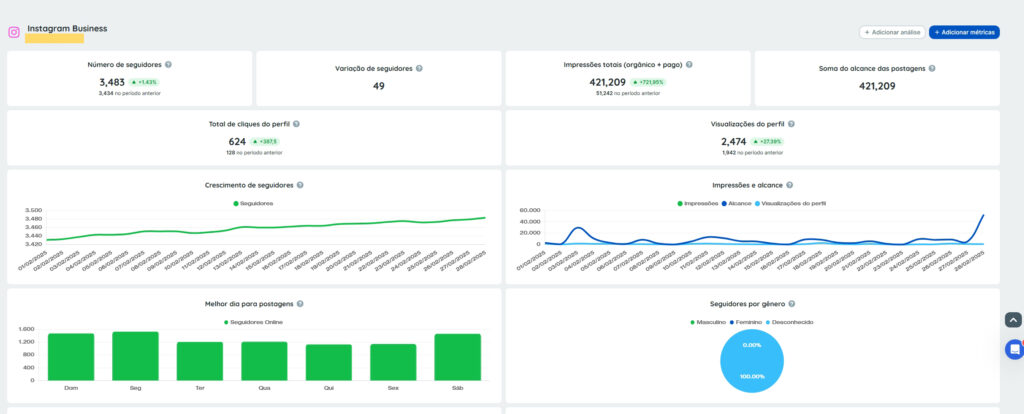This screenshot has width=1024, height=414.
Task: Click help icon beside Impressões totais
Action: pos(689,64)
